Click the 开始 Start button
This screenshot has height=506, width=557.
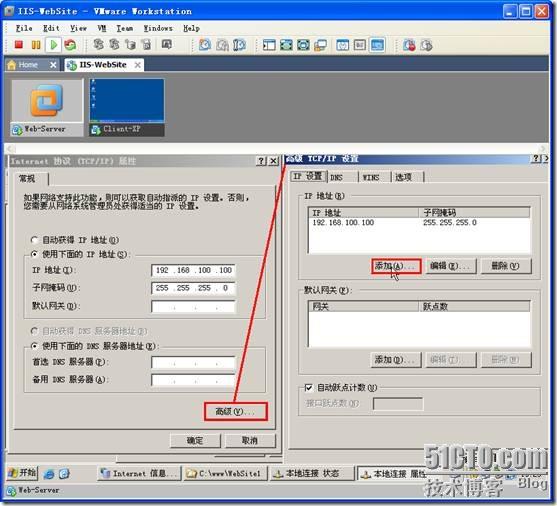coord(22,473)
